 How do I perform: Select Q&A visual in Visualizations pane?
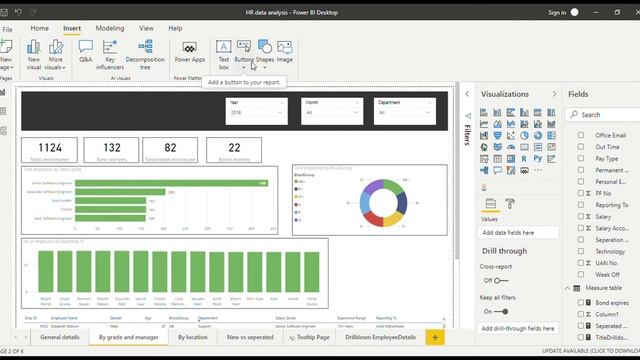498,170
